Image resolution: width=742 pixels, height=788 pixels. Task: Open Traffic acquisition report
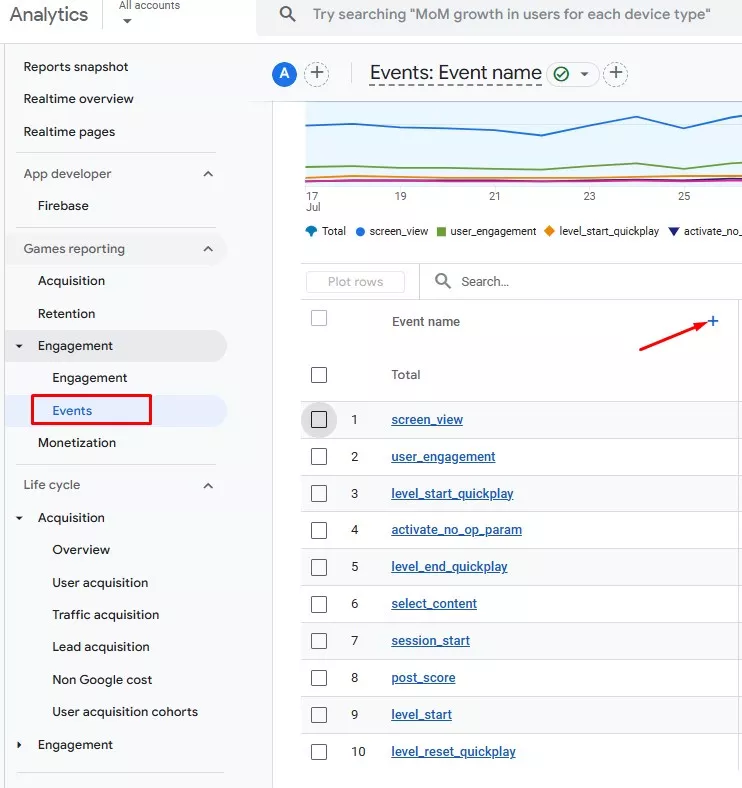point(106,615)
